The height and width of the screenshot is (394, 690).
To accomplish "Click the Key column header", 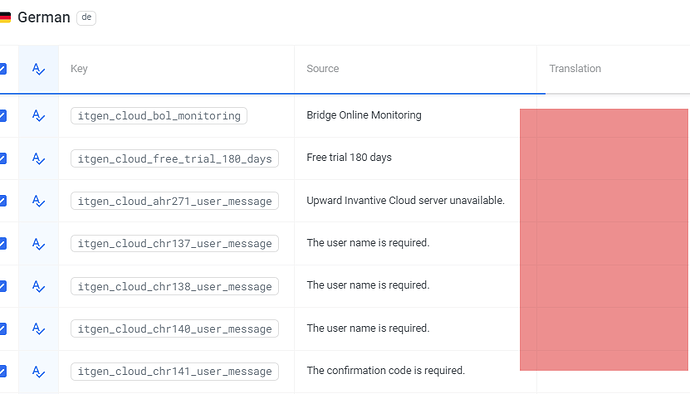I will click(79, 69).
